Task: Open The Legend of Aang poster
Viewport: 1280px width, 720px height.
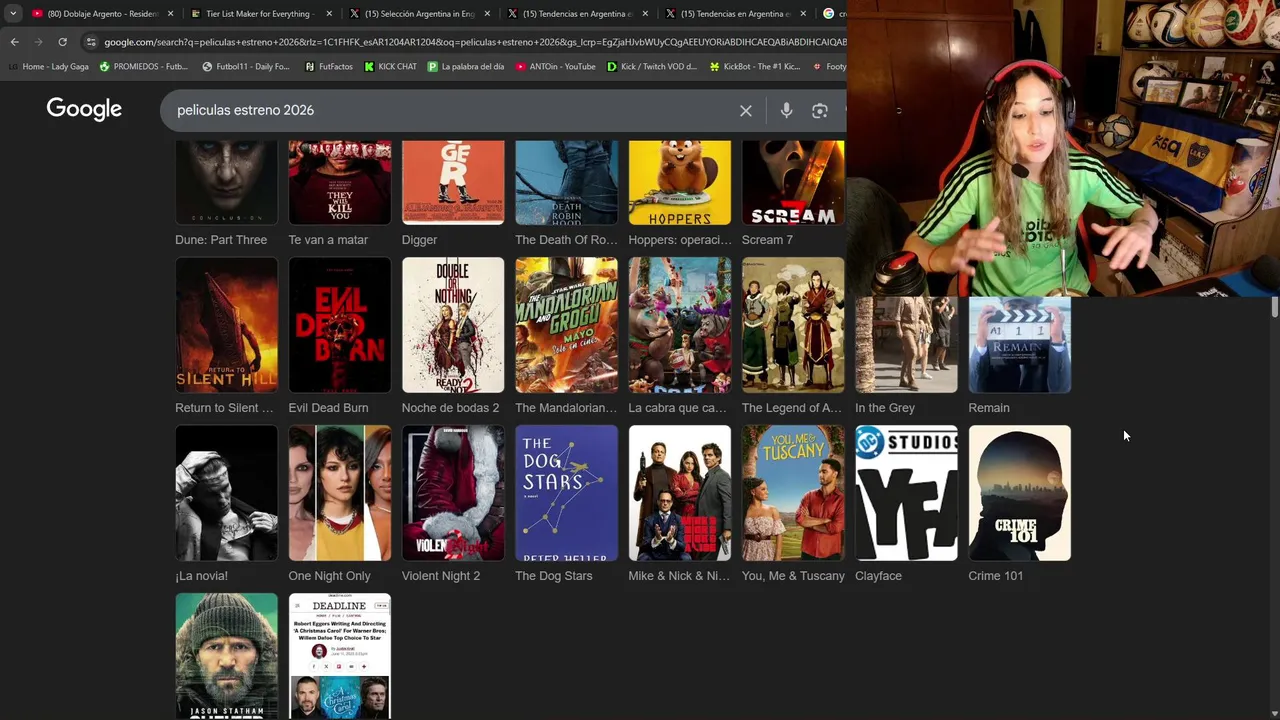Action: tap(793, 325)
